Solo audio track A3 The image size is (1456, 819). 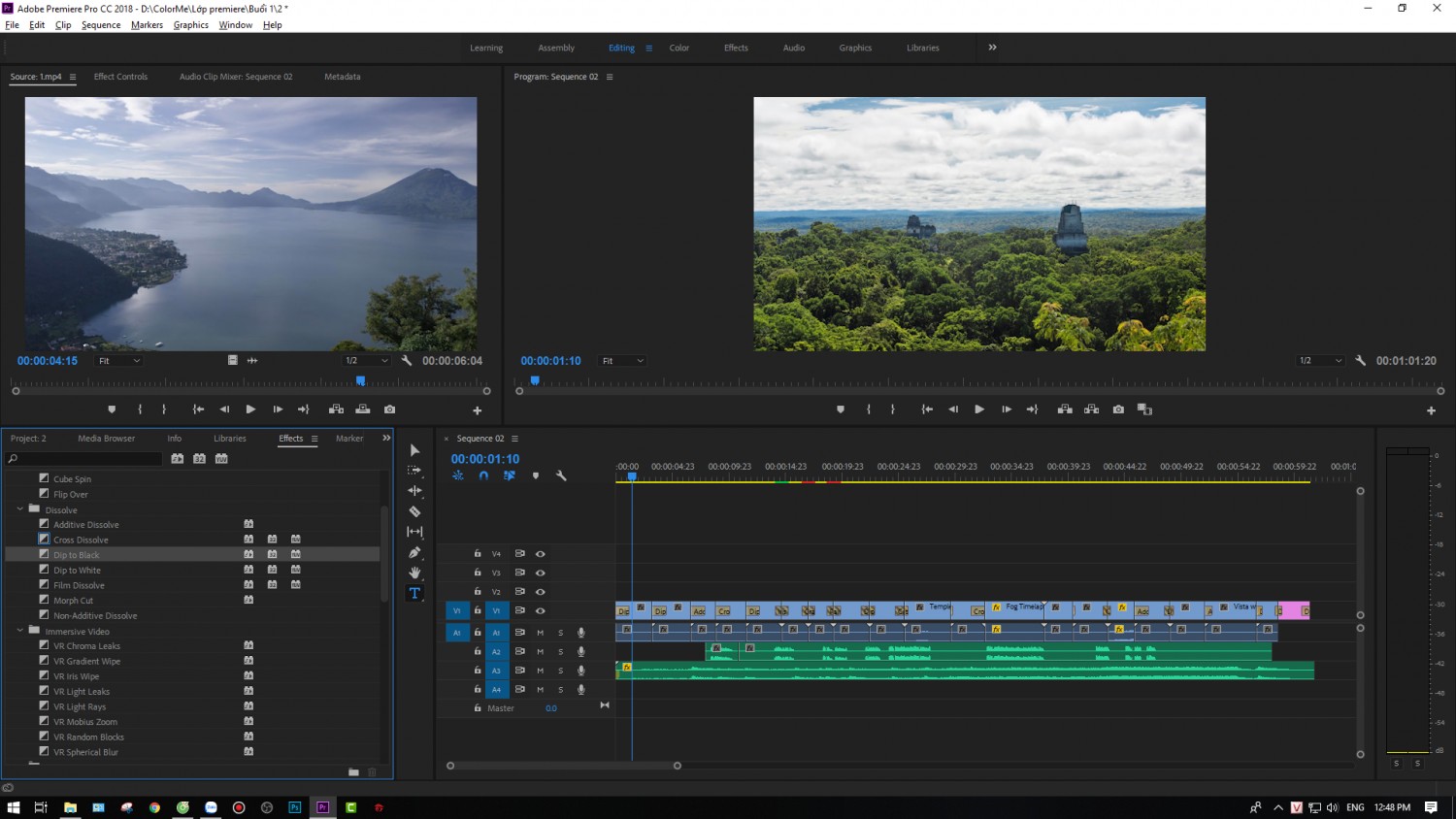[560, 671]
